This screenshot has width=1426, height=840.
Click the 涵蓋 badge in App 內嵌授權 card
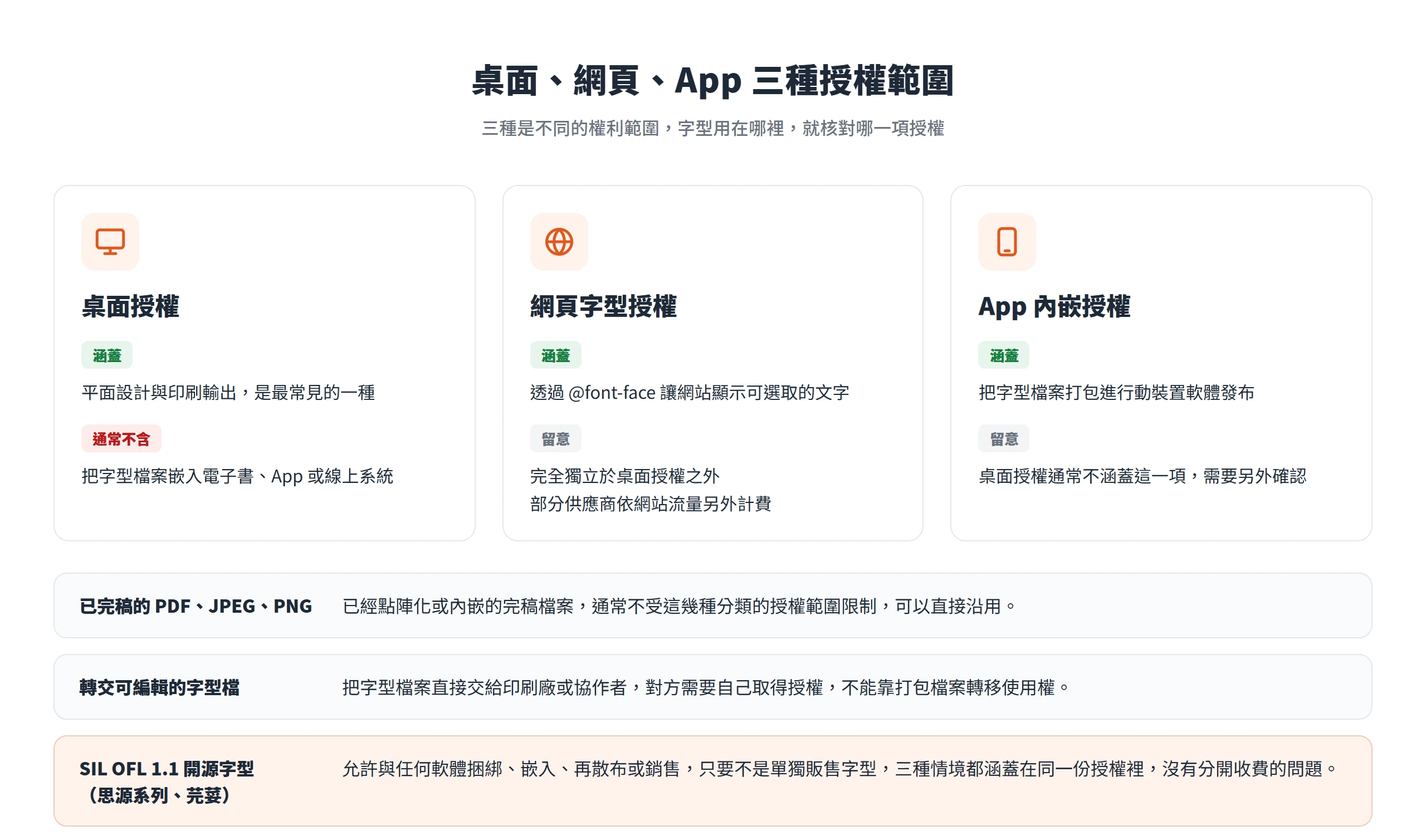coord(1004,355)
